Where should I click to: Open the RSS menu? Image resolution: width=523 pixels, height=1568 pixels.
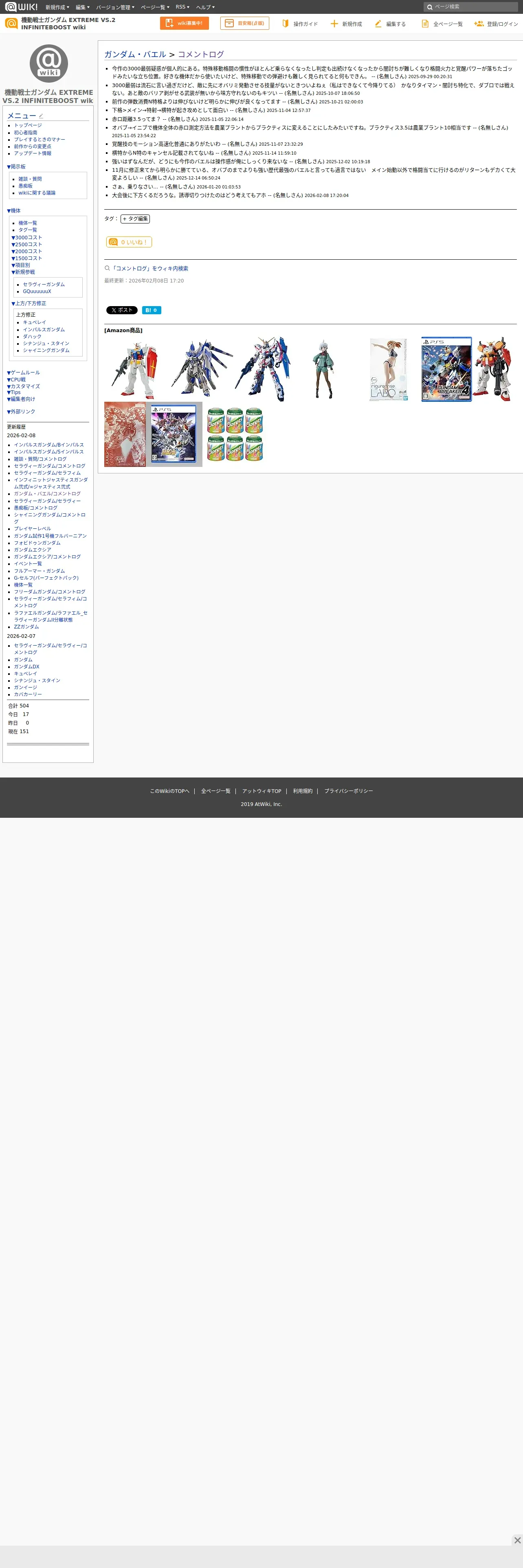(x=182, y=7)
